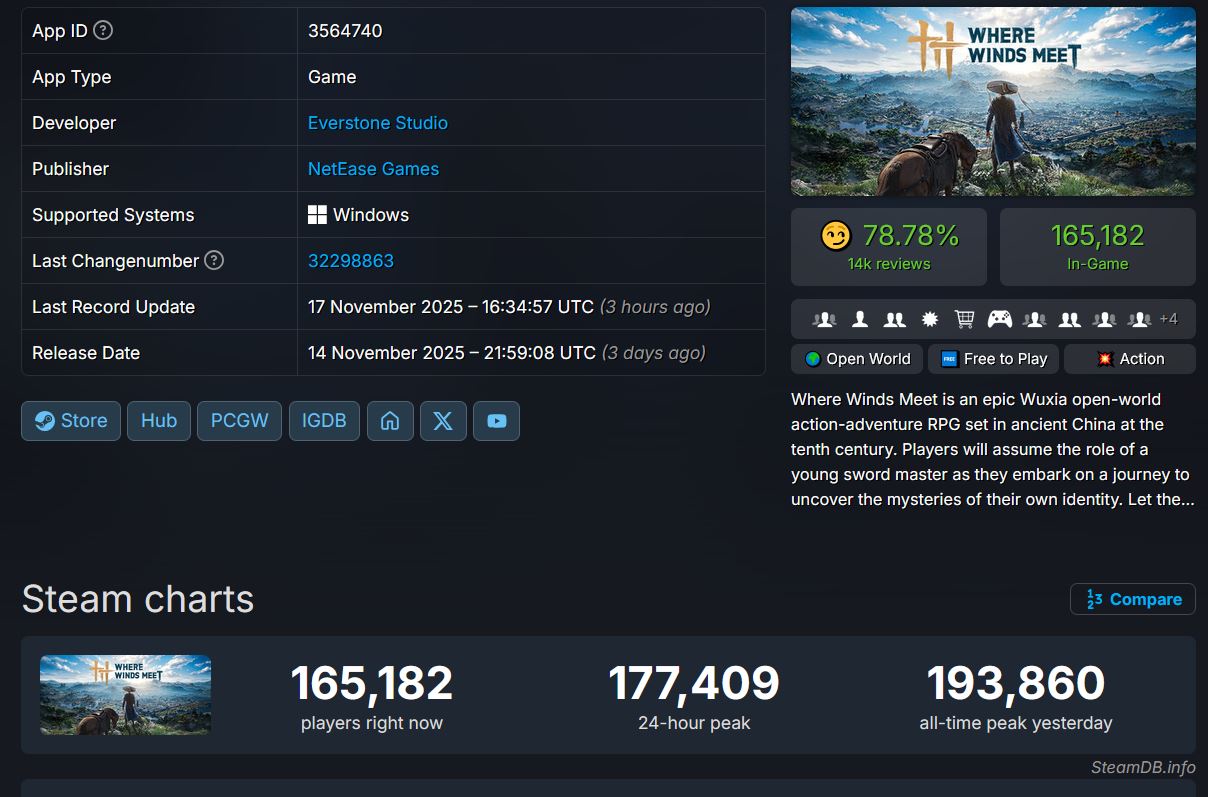The height and width of the screenshot is (797, 1208).
Task: Click the 3 days ago note
Action: pos(654,353)
